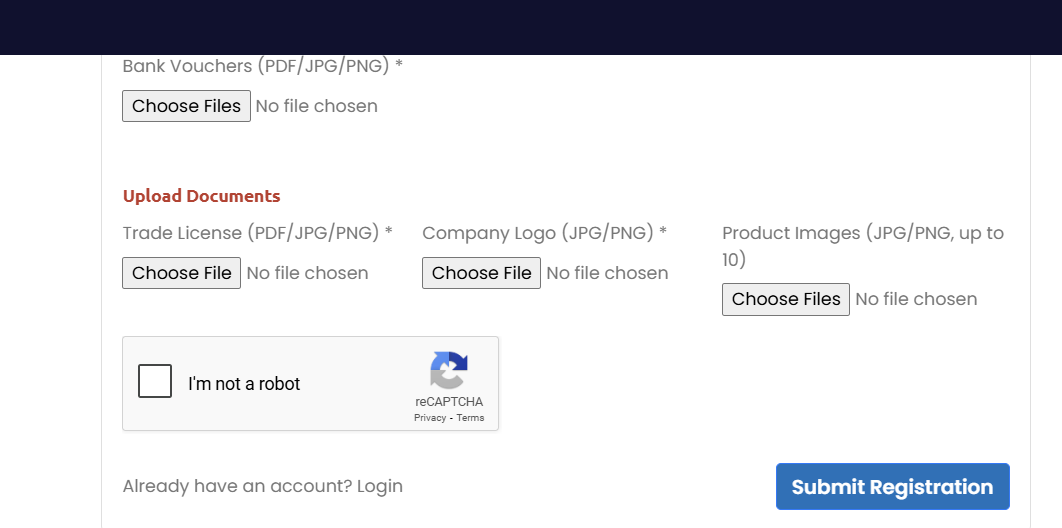This screenshot has width=1062, height=528.
Task: Click the Bank Vouchers field label
Action: tap(263, 66)
